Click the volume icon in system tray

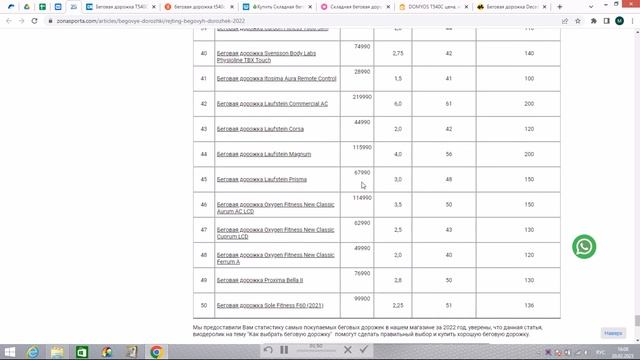(x=568, y=352)
